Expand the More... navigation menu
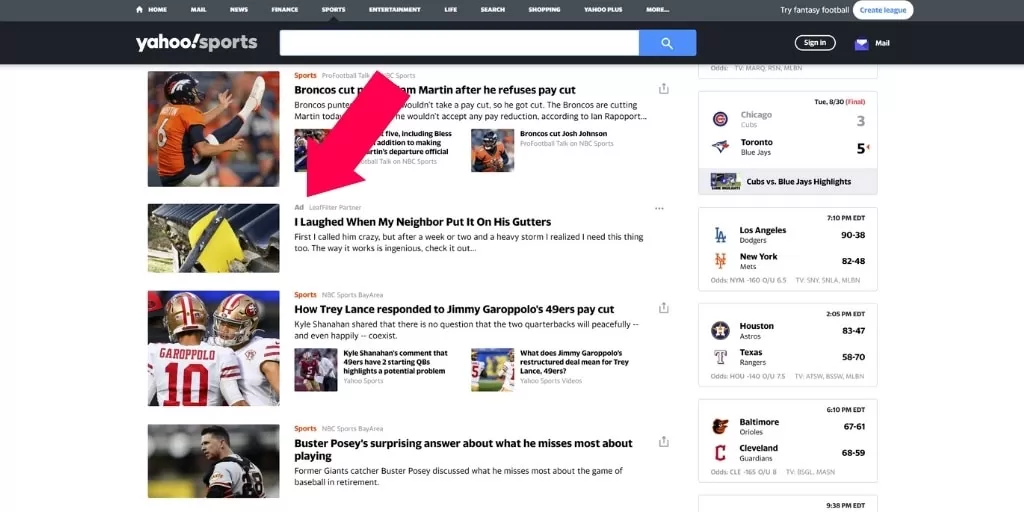Screen dimensions: 1024x512 tap(658, 10)
